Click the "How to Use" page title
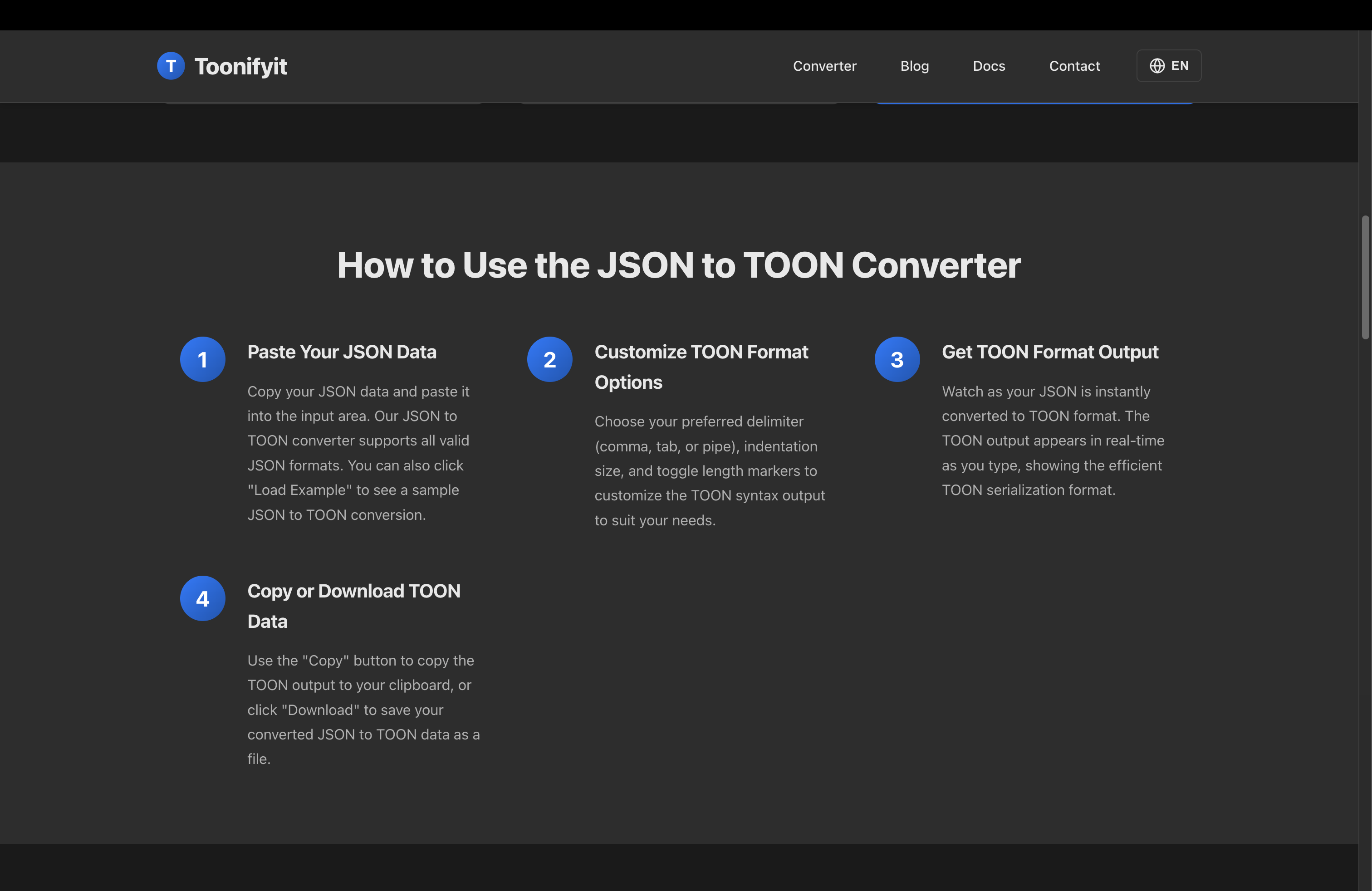This screenshot has width=1372, height=891. click(x=679, y=265)
